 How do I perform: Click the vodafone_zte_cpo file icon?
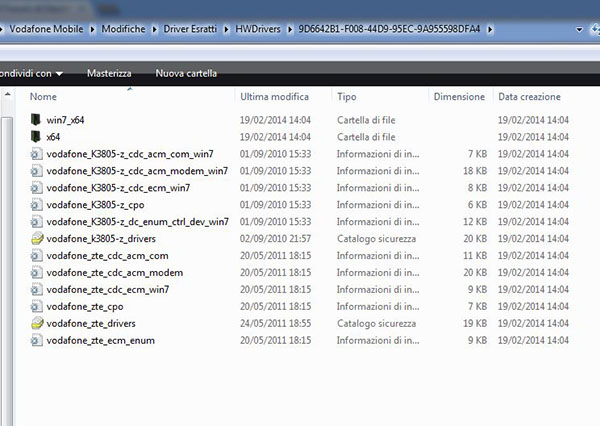[37, 307]
